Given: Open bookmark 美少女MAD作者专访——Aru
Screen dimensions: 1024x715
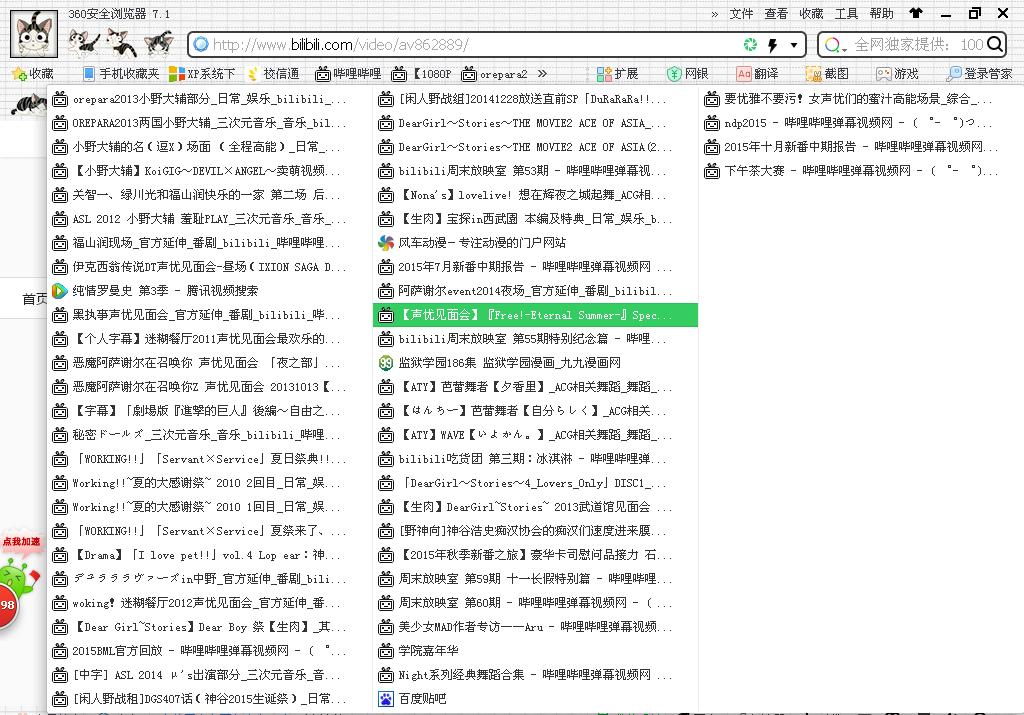Looking at the screenshot, I should coord(536,627).
